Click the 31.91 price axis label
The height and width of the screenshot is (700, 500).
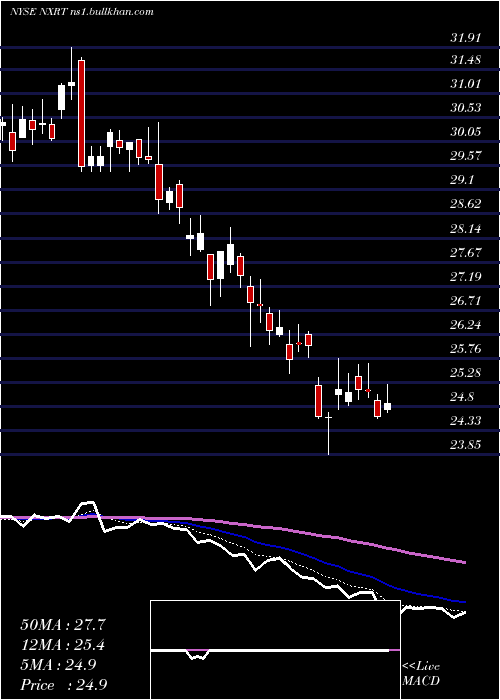point(465,38)
